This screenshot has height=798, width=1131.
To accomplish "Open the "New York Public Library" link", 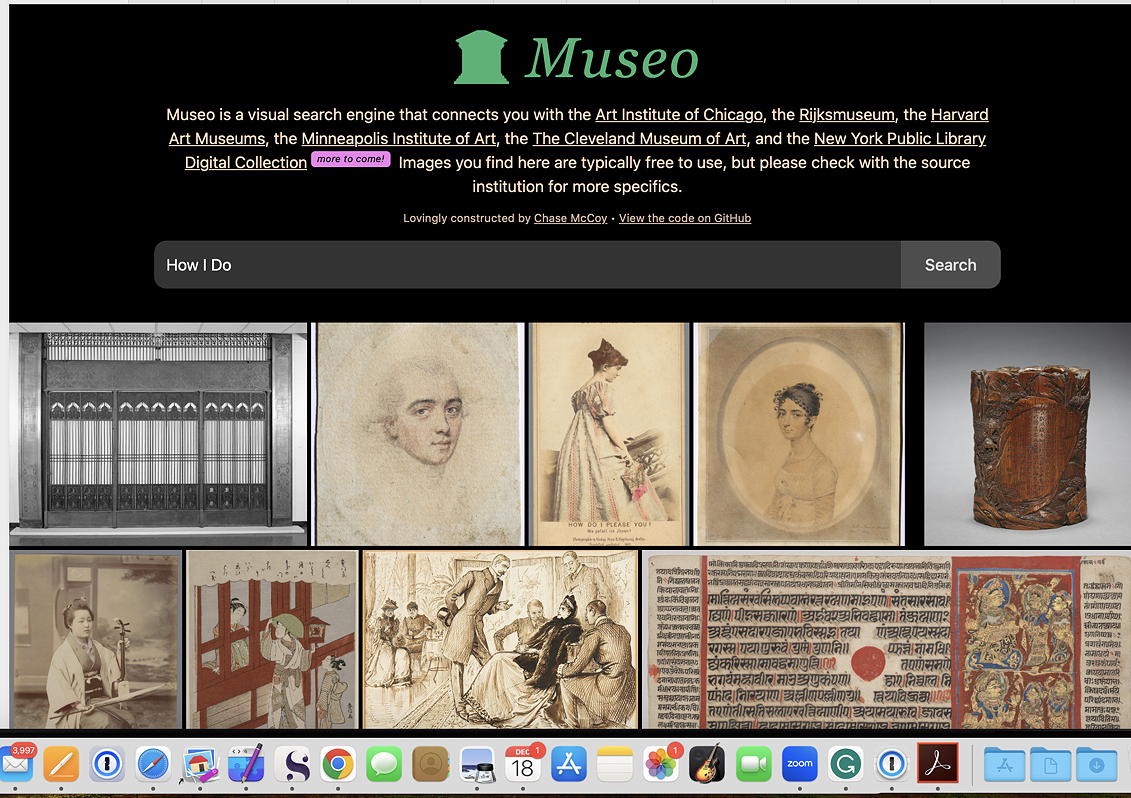I will (x=899, y=139).
